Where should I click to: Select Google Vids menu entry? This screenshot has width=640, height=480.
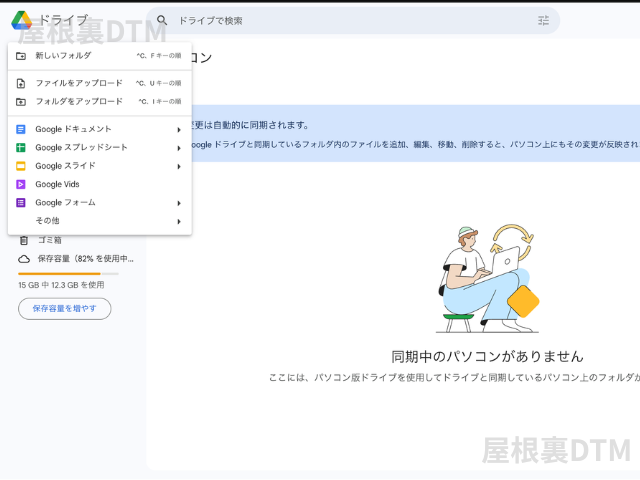point(100,184)
